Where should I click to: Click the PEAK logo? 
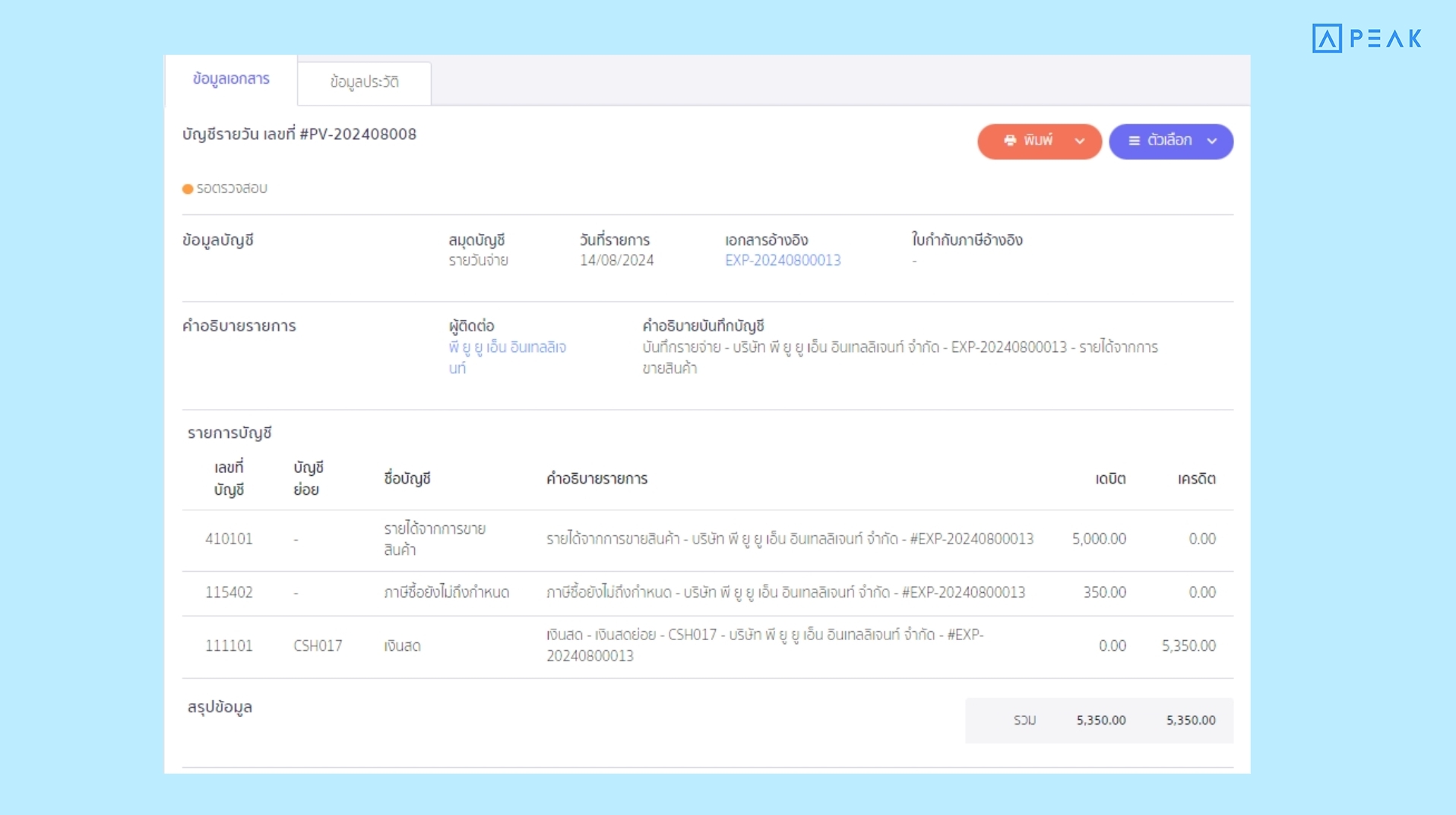pos(1367,38)
